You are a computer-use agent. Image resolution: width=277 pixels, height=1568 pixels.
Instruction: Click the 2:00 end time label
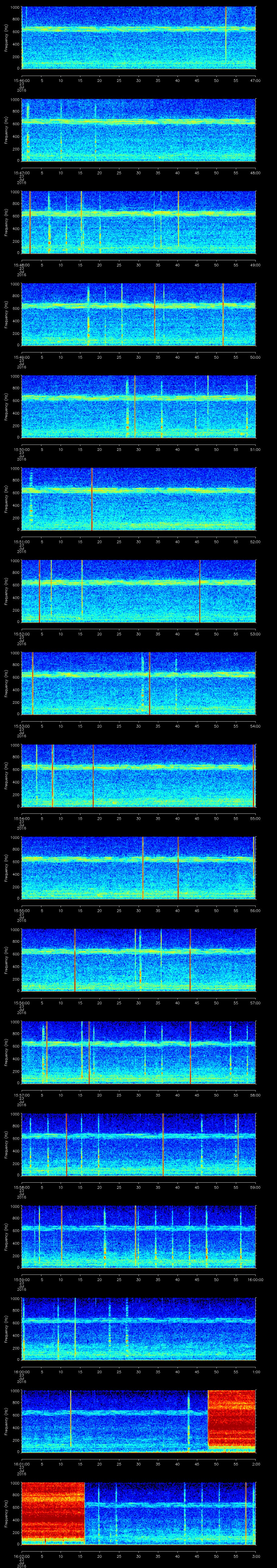tap(256, 1464)
